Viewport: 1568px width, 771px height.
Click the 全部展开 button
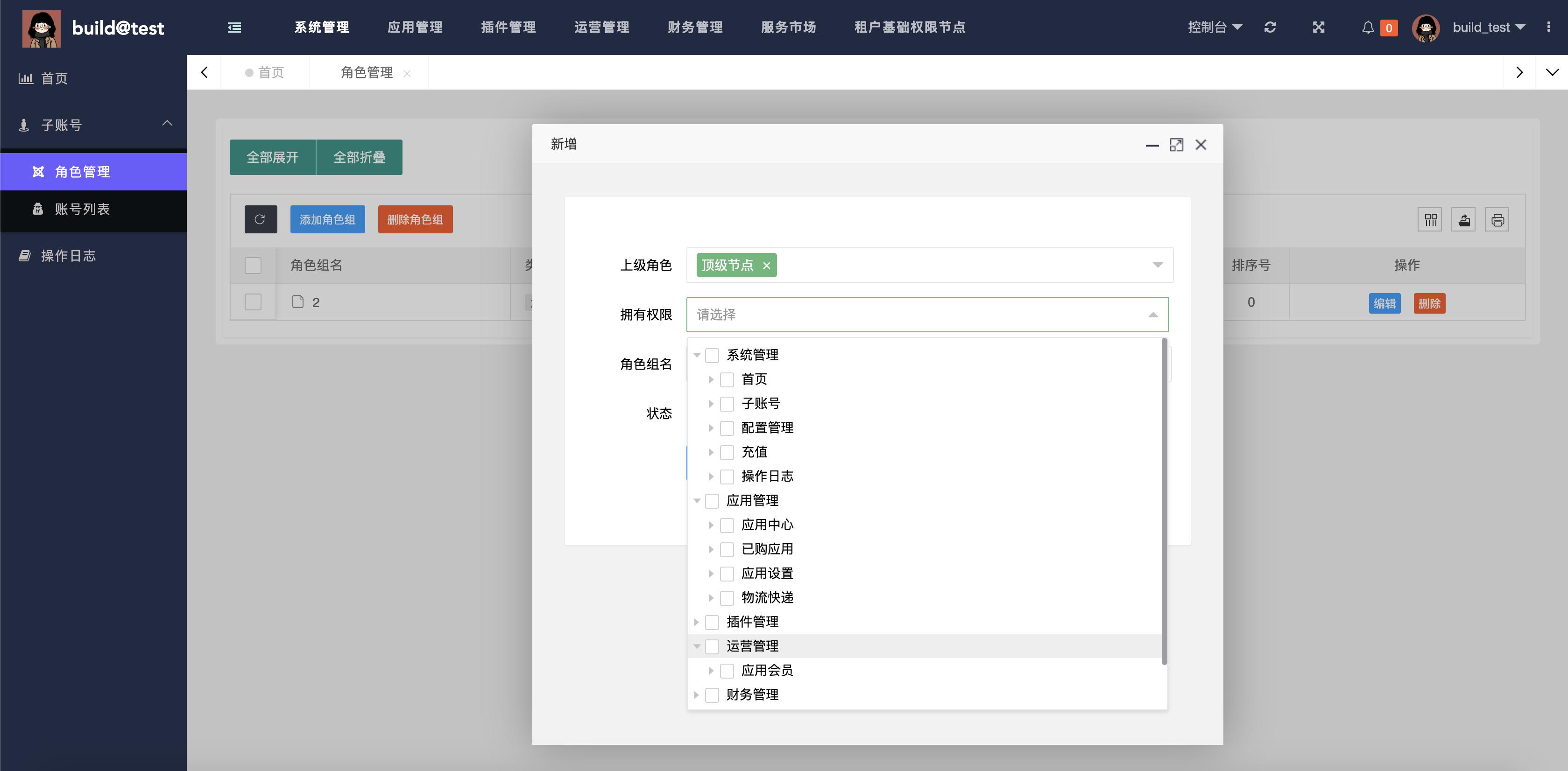click(272, 156)
